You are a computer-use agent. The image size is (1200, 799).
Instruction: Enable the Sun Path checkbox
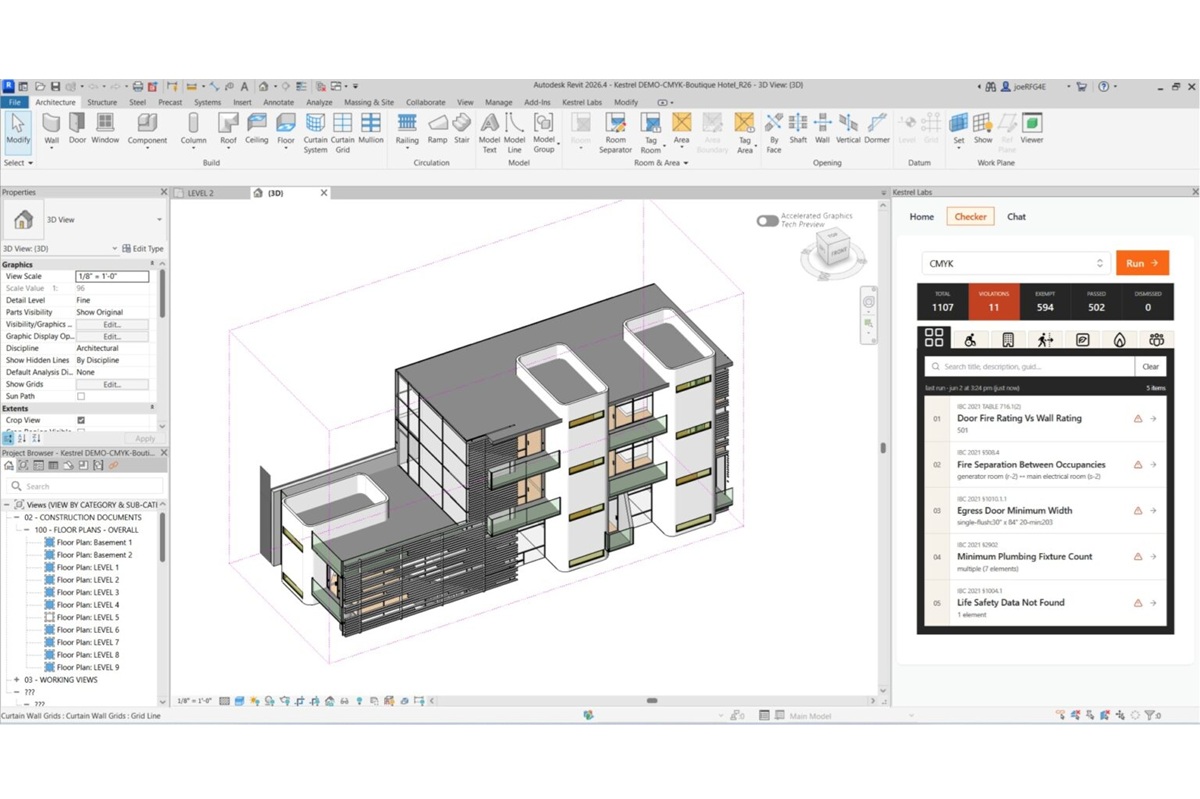[81, 396]
